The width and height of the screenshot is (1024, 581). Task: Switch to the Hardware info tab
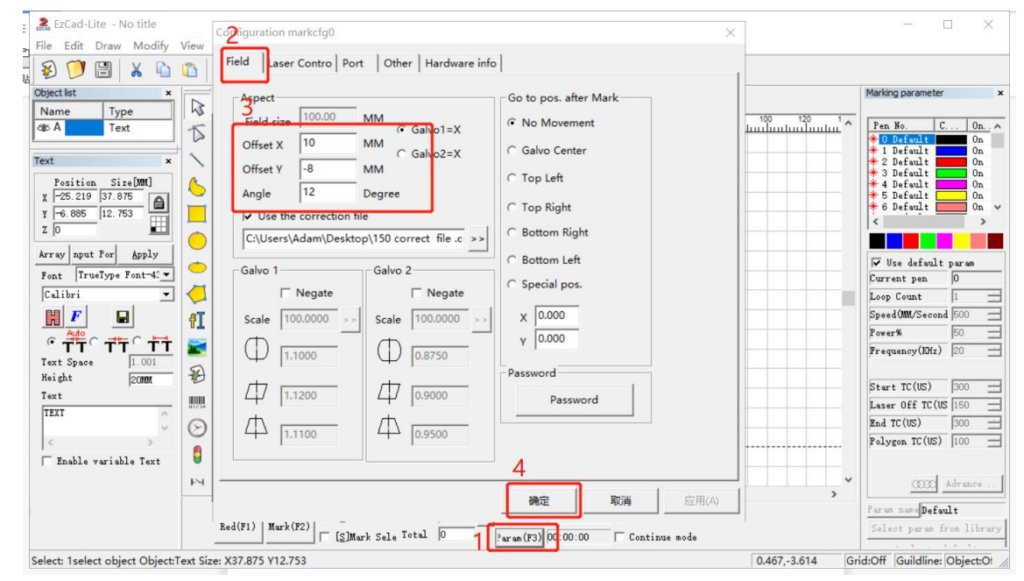pyautogui.click(x=460, y=63)
